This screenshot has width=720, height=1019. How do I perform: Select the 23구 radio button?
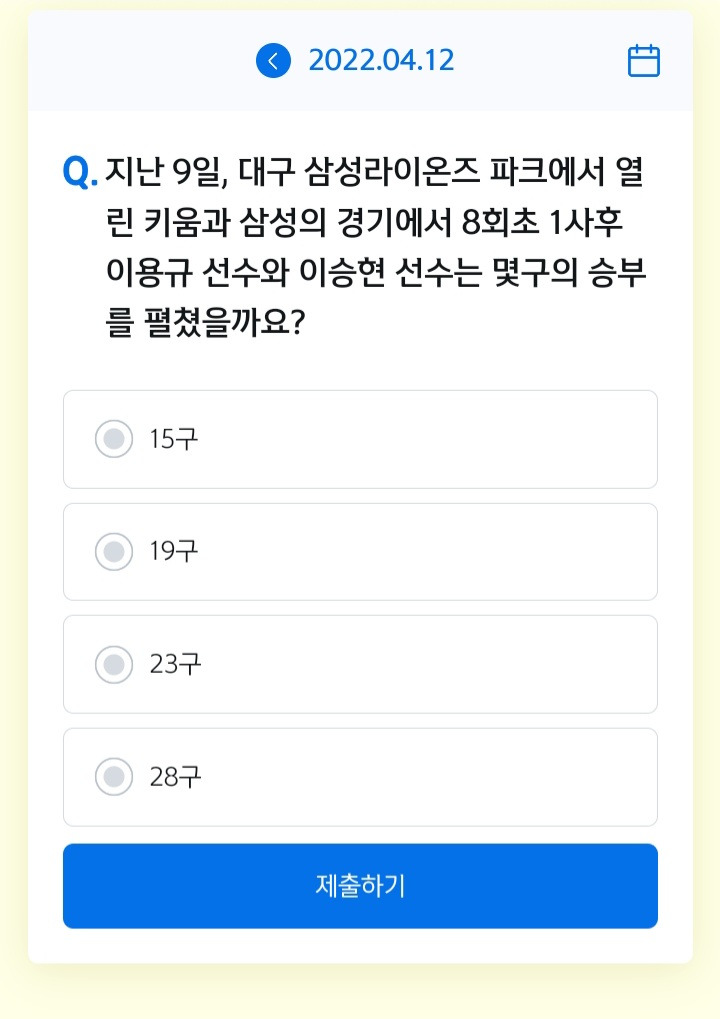point(114,664)
